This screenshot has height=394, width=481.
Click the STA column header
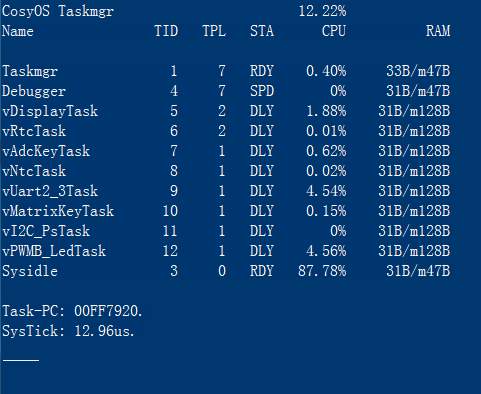click(262, 31)
